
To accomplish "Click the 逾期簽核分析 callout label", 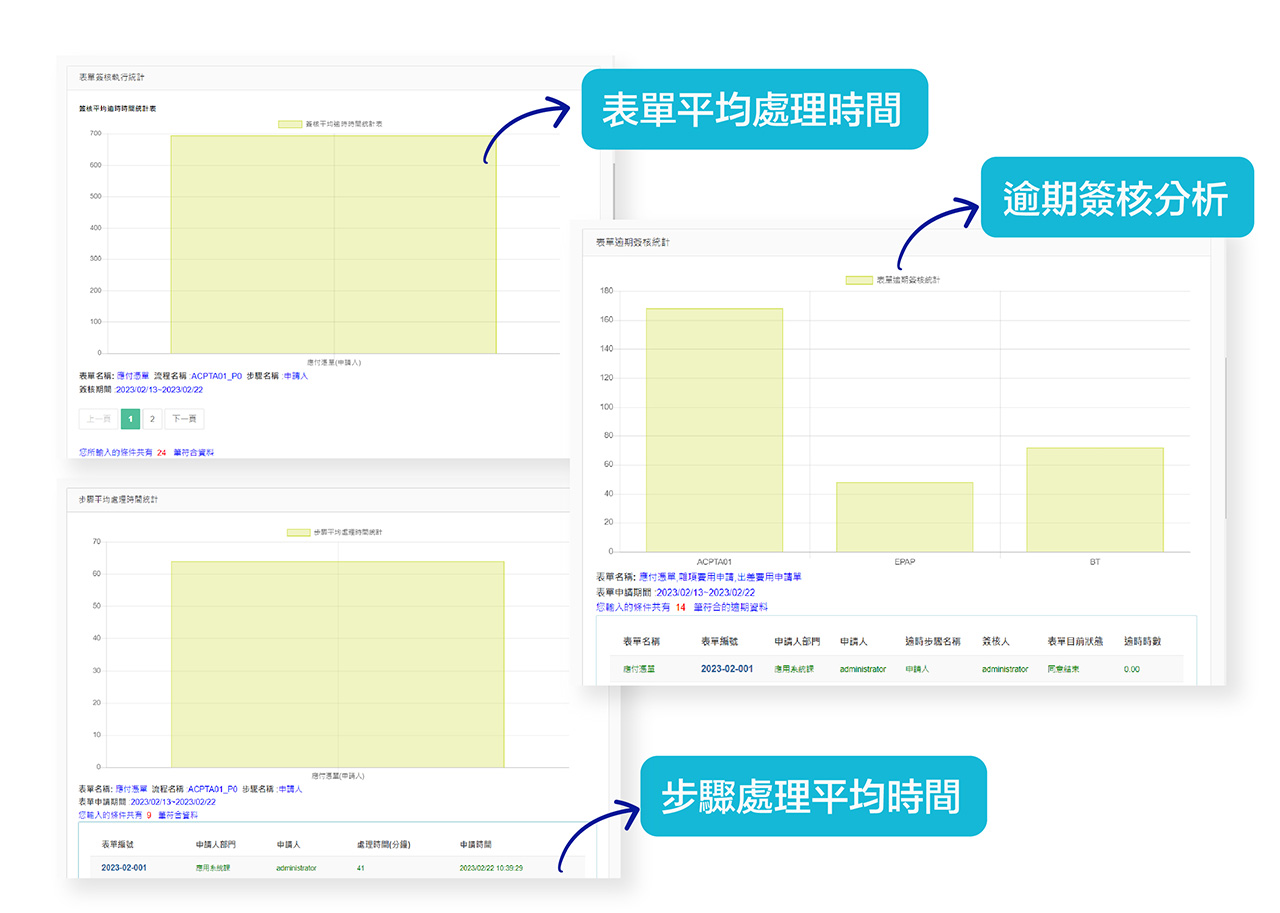I will pos(1115,198).
